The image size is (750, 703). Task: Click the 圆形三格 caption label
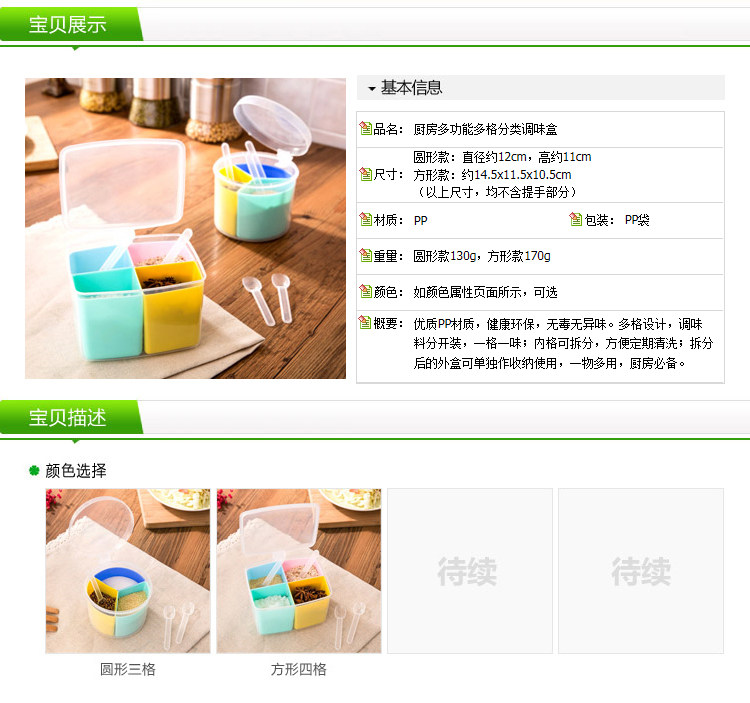[128, 669]
